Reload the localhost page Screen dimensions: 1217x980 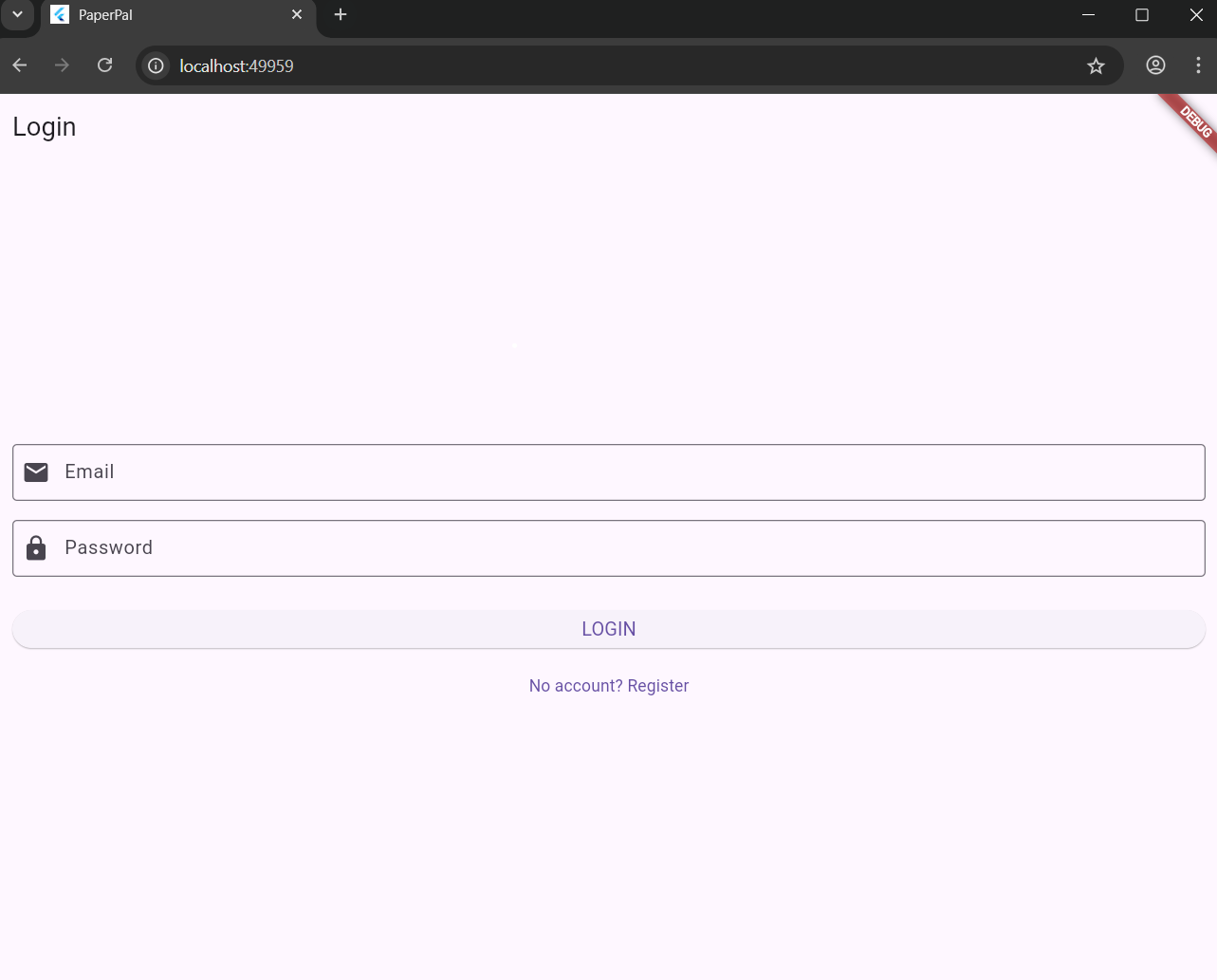coord(105,65)
